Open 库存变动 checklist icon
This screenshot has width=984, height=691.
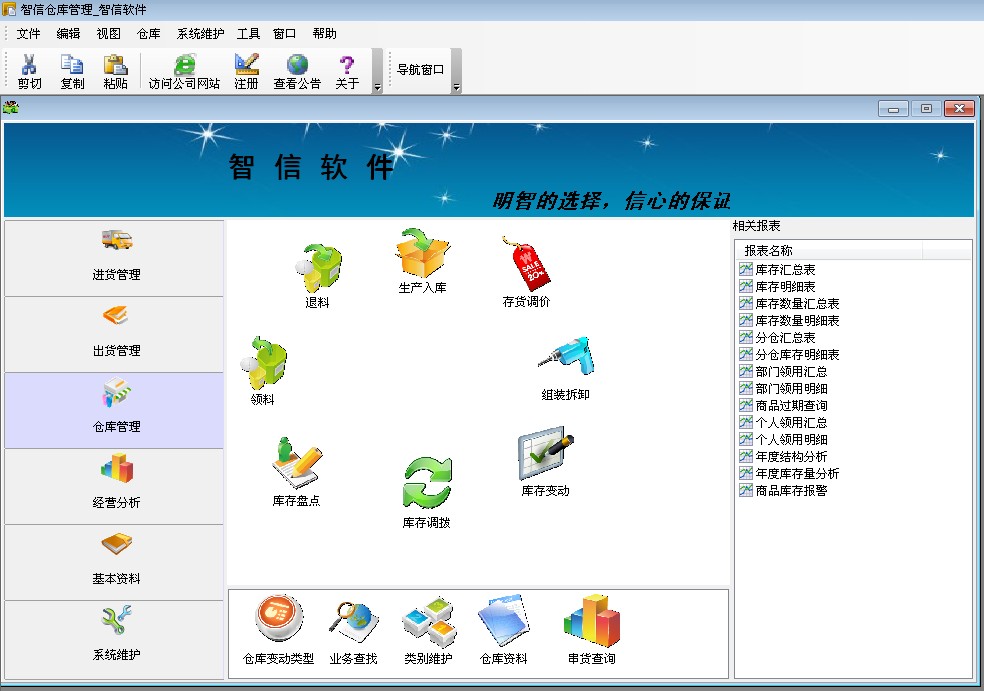(545, 462)
